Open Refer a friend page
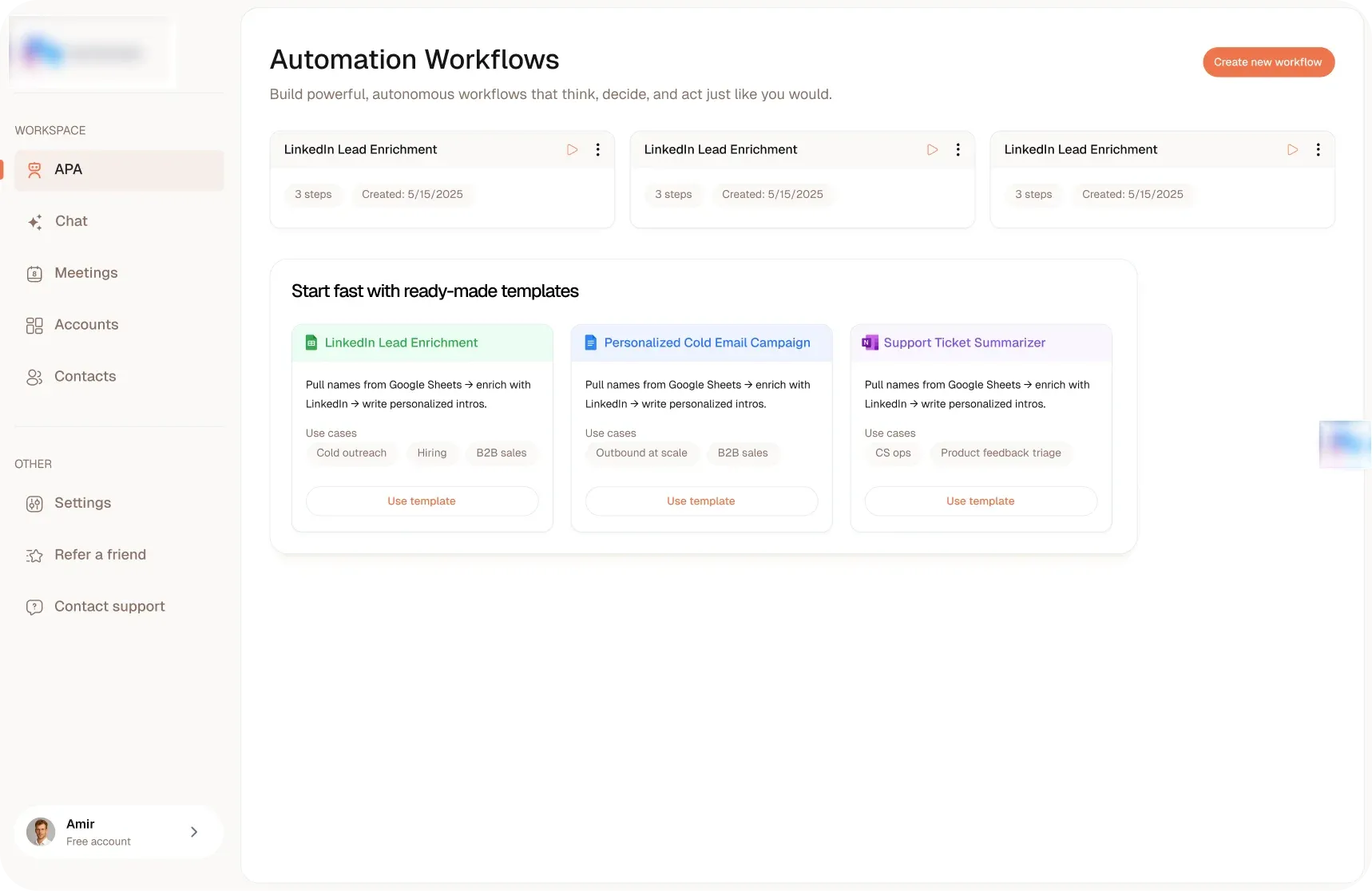 [100, 555]
